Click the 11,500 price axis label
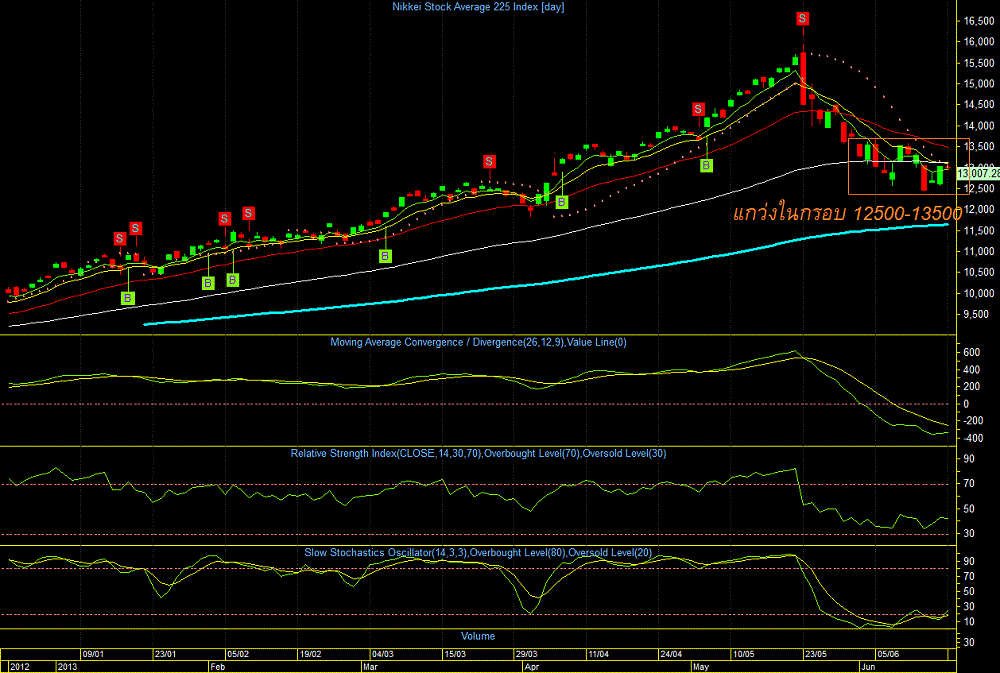This screenshot has width=1000, height=673. point(979,230)
